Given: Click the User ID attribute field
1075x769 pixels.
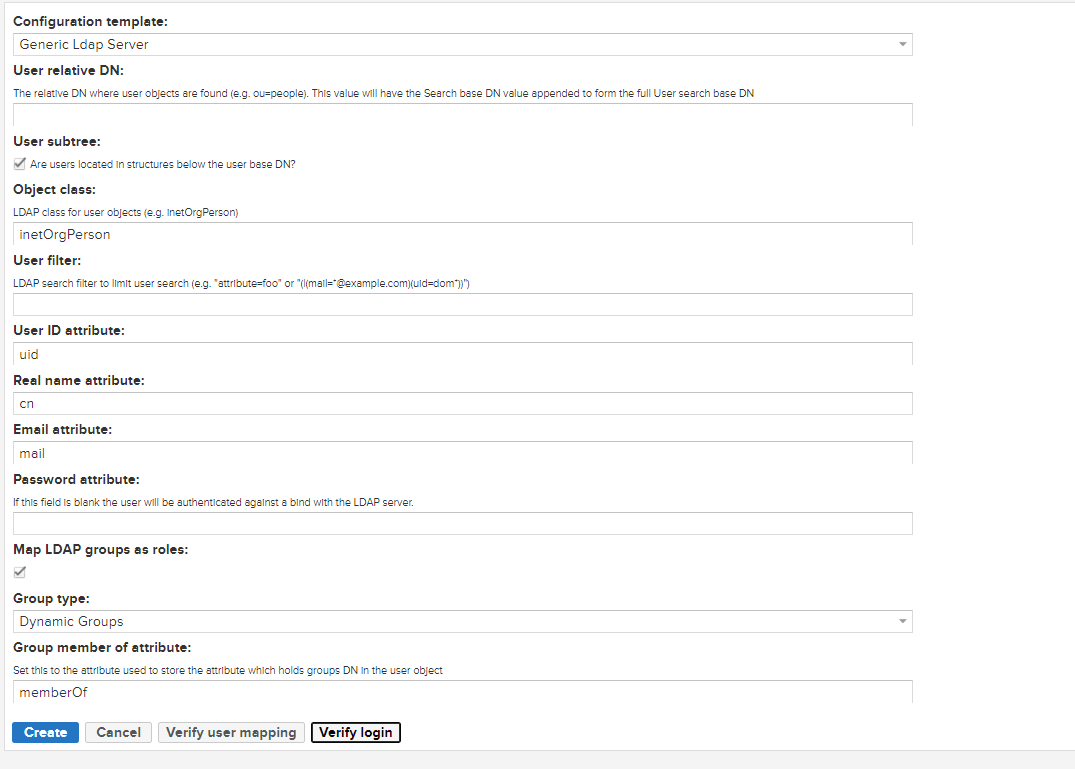Looking at the screenshot, I should pos(462,354).
